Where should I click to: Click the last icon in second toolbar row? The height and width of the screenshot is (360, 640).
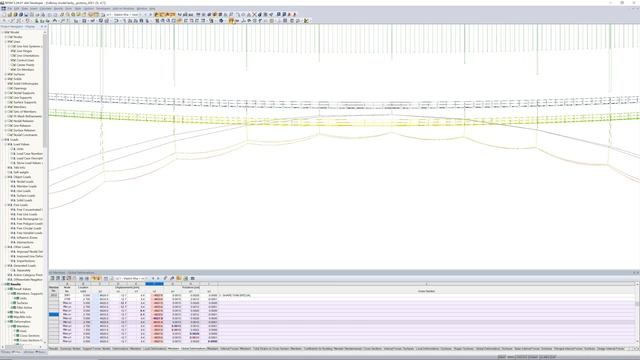click(x=307, y=20)
